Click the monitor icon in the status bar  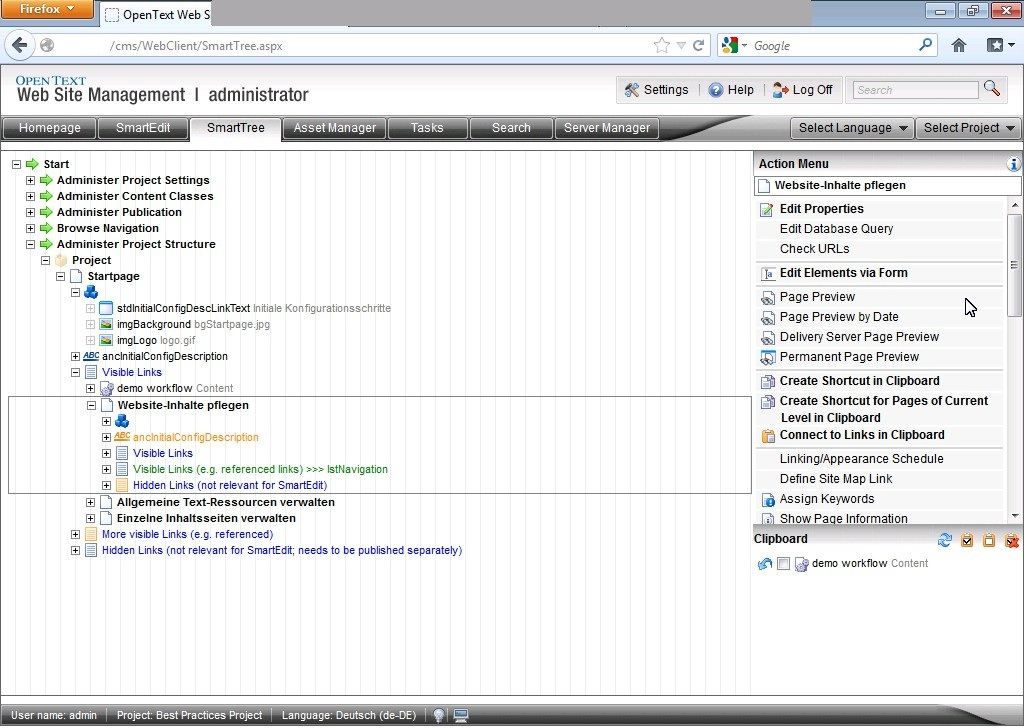(461, 716)
